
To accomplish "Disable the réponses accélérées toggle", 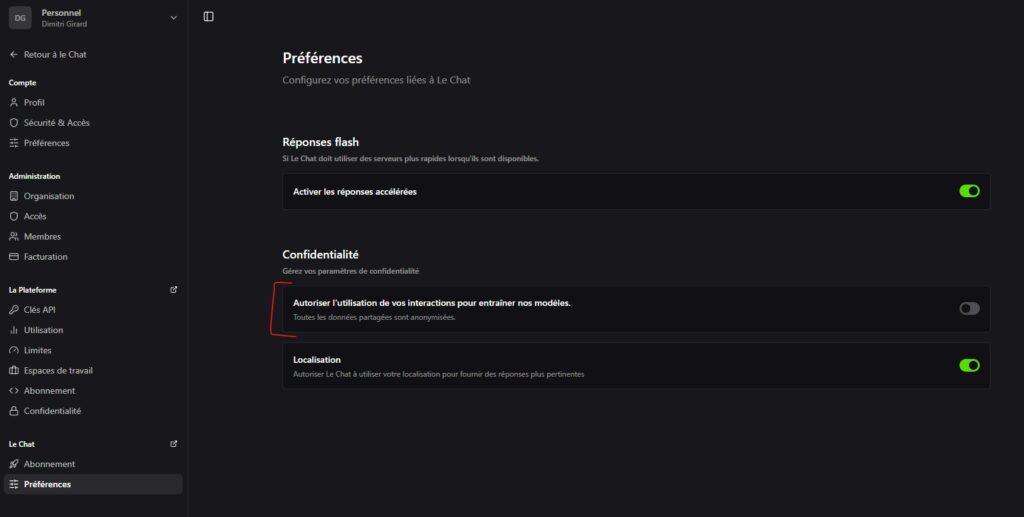I will (x=969, y=191).
